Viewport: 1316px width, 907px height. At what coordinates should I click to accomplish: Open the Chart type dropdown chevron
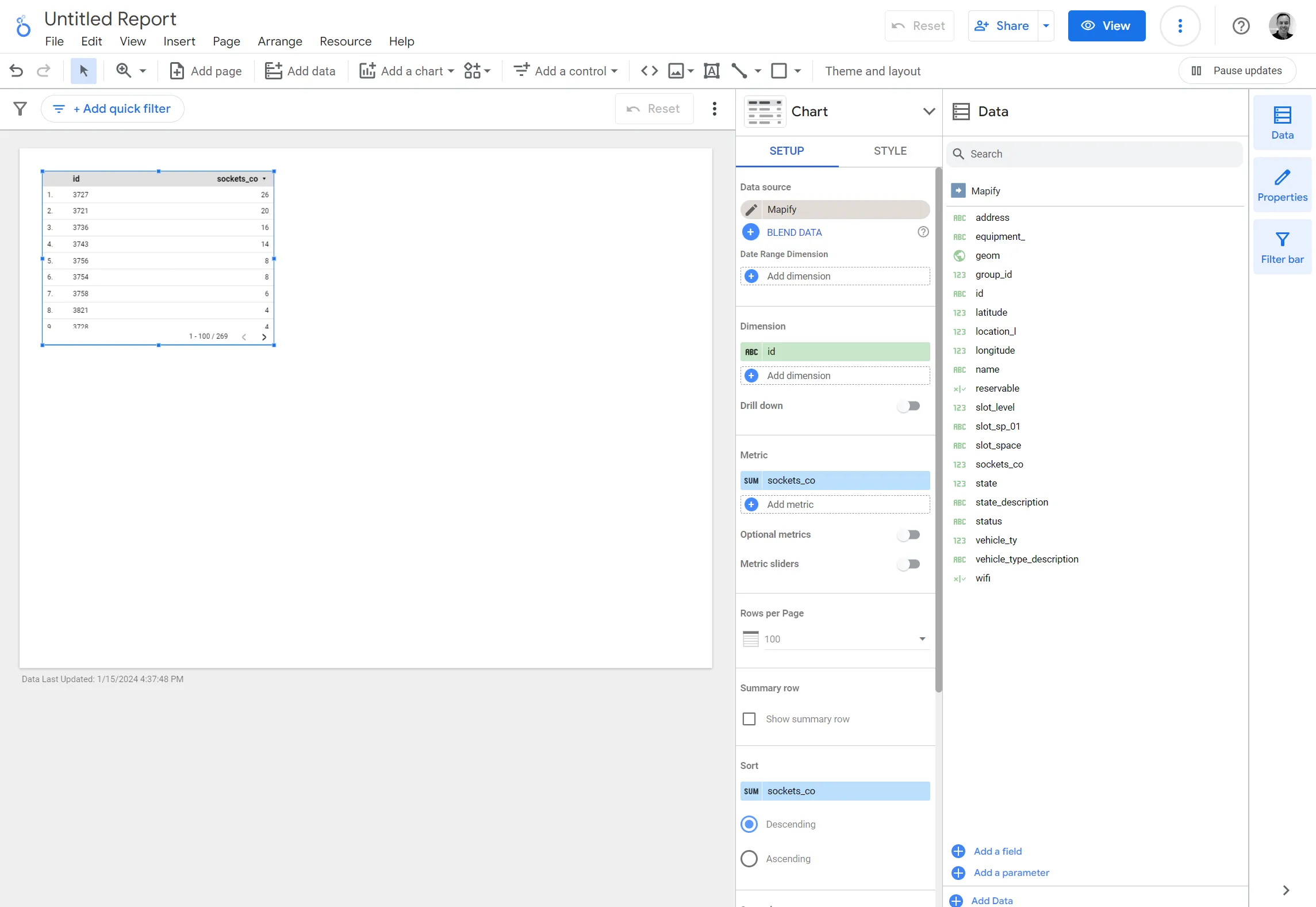pyautogui.click(x=929, y=112)
